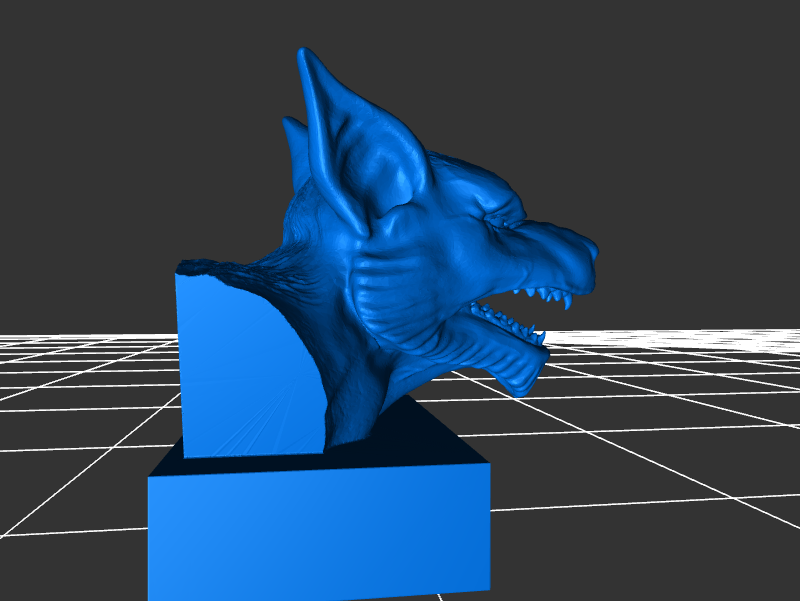800x601 pixels.
Task: Select the dark top surface of the base
Action: (x=420, y=440)
